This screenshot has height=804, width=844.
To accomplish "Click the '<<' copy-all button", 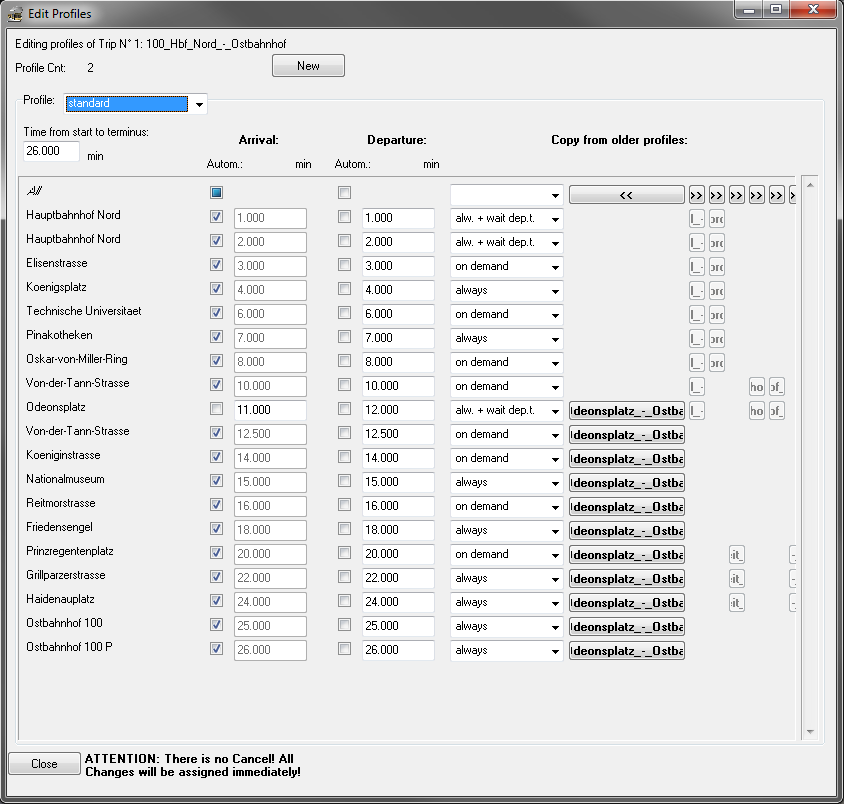I will click(626, 195).
